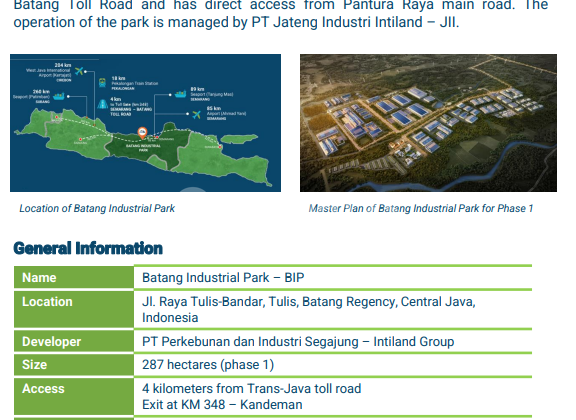Click 'PT Jateng Industri Intiland – JII' text
Screen dimensions: 576x420
pyautogui.click(x=354, y=22)
